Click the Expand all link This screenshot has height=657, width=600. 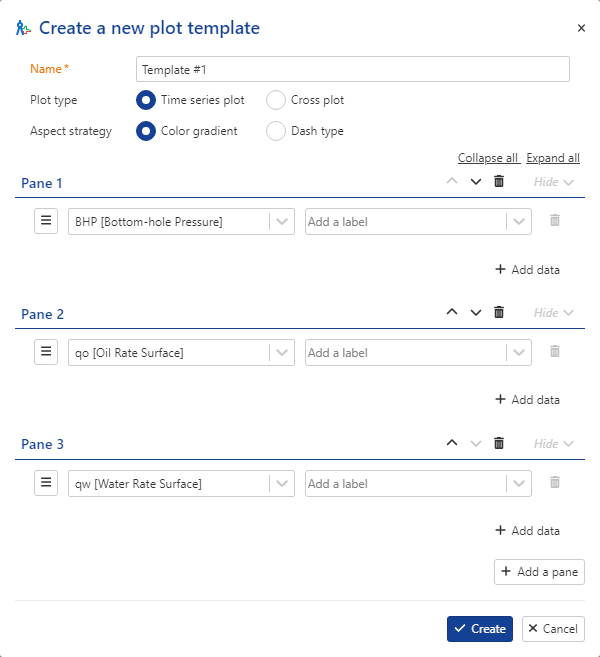(553, 158)
